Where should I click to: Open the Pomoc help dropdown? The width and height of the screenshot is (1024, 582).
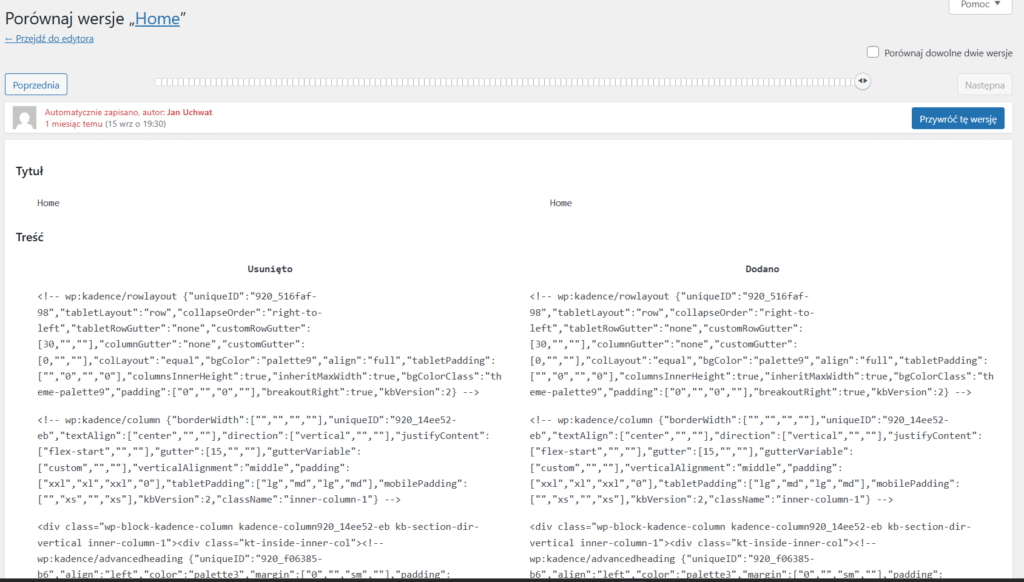[x=980, y=5]
